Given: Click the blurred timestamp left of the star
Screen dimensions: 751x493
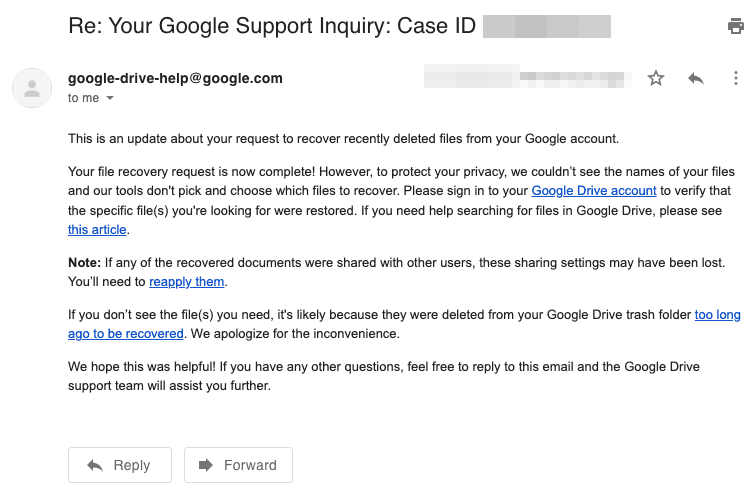Looking at the screenshot, I should [x=528, y=76].
